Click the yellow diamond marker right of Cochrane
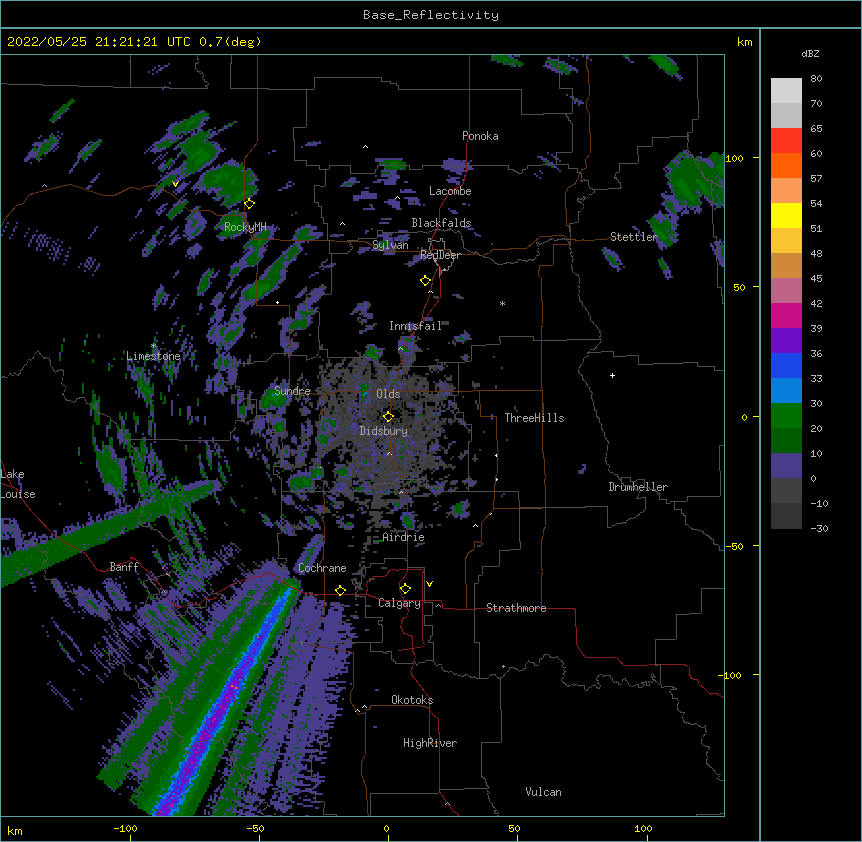Screen dimensions: 862x842 (x=340, y=590)
